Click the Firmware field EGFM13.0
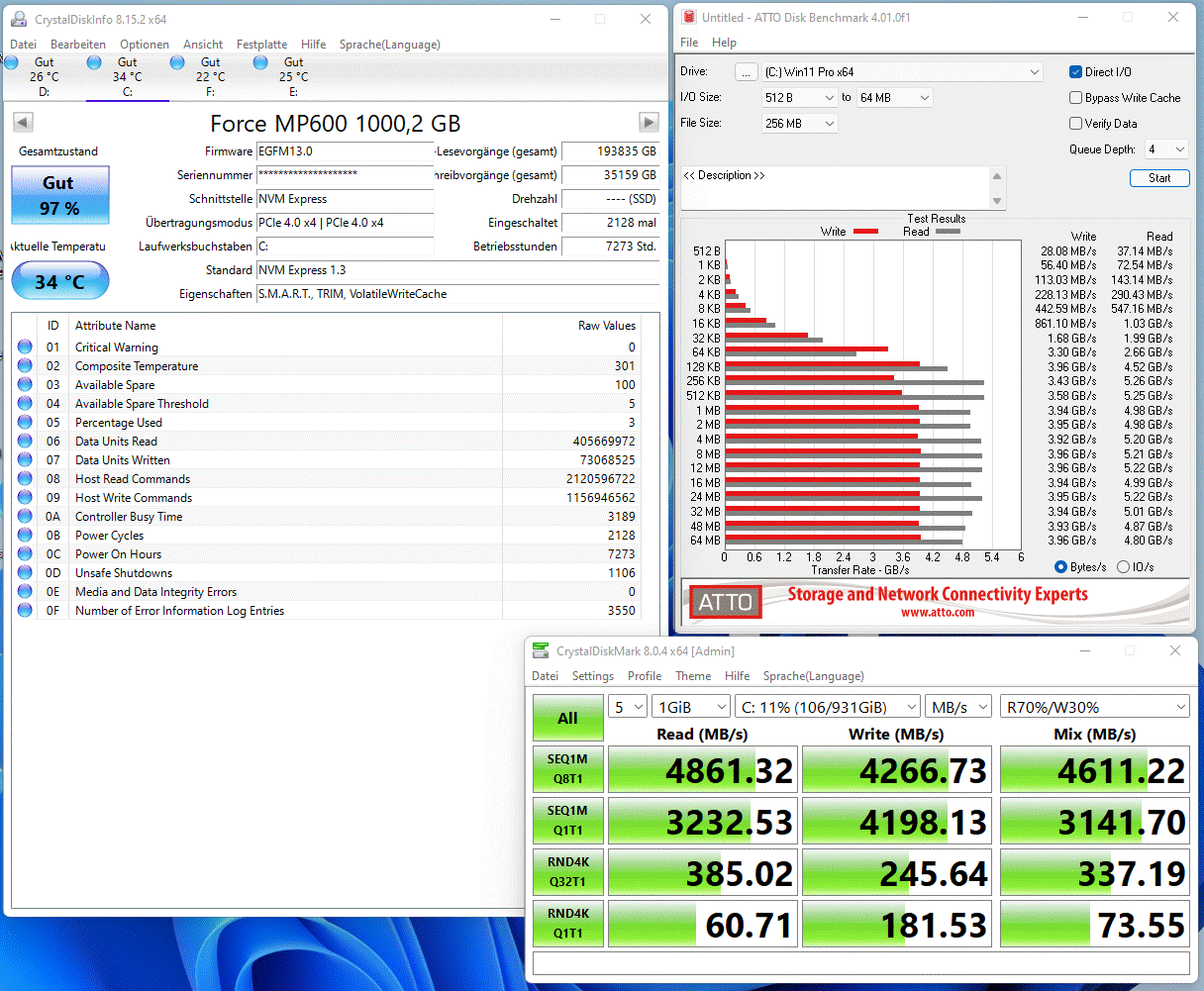This screenshot has width=1204, height=991. point(345,151)
